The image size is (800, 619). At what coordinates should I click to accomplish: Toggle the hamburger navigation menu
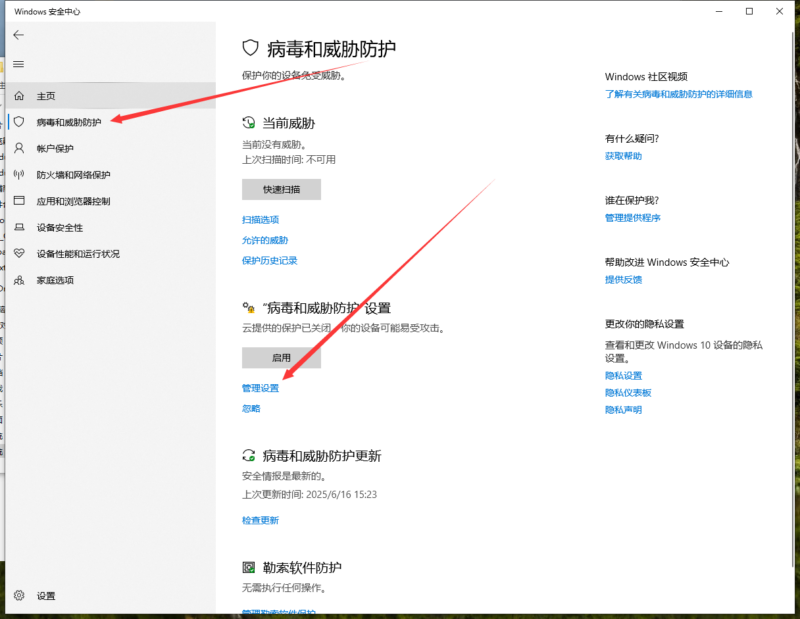point(19,65)
